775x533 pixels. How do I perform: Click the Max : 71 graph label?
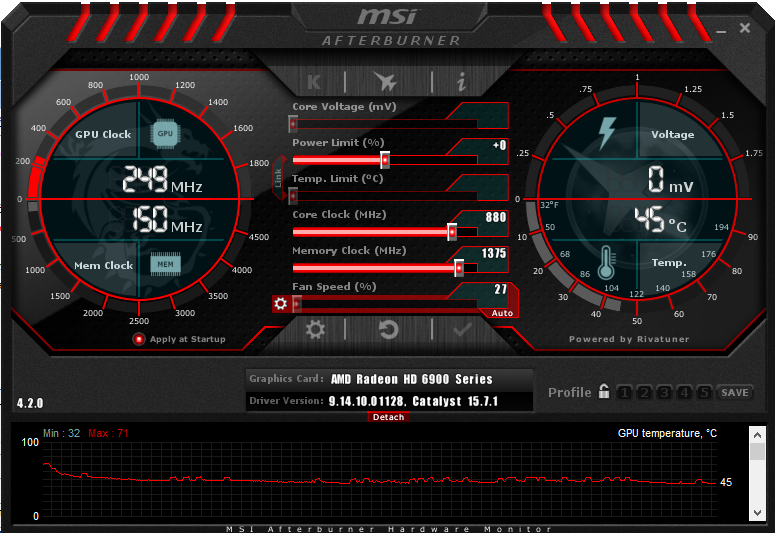click(x=109, y=433)
